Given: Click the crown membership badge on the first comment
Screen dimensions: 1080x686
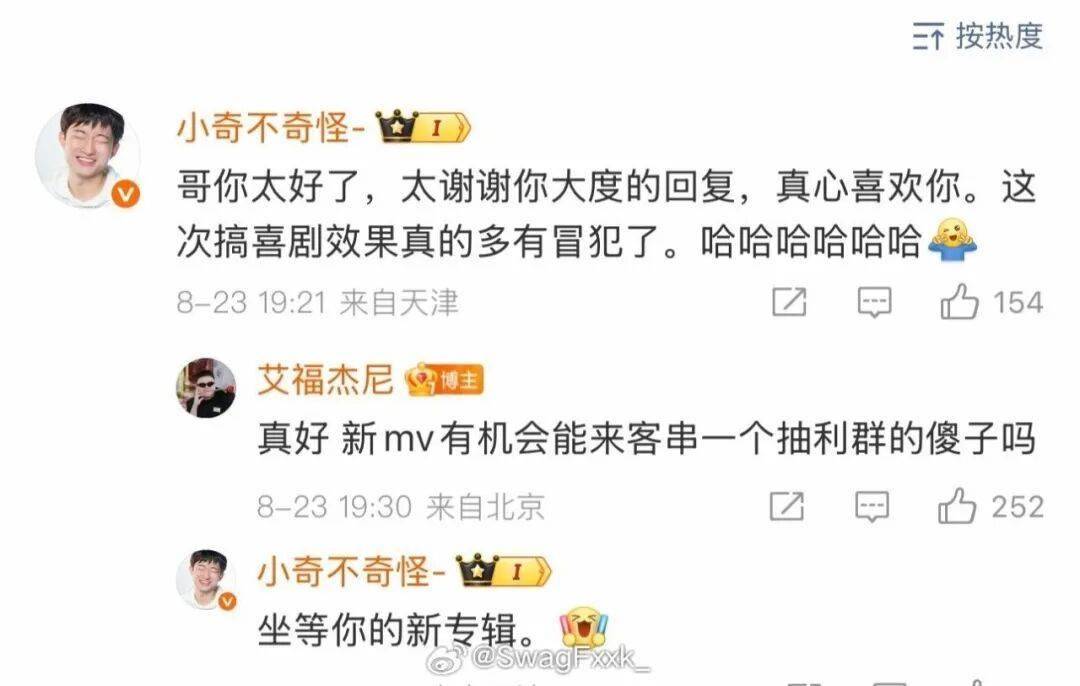Looking at the screenshot, I should coord(423,127).
